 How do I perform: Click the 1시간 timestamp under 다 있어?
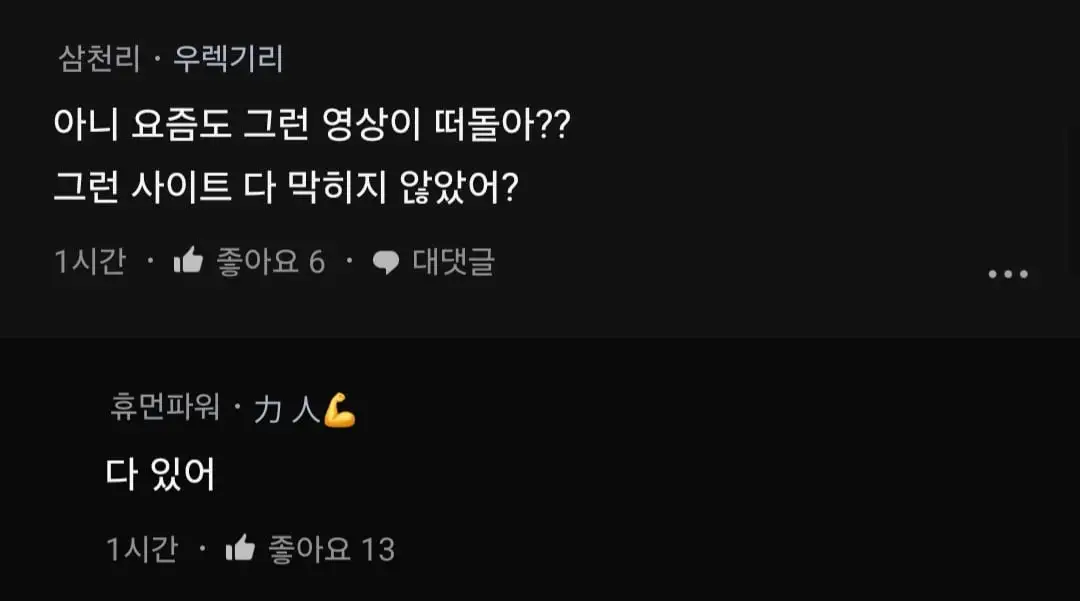click(142, 548)
